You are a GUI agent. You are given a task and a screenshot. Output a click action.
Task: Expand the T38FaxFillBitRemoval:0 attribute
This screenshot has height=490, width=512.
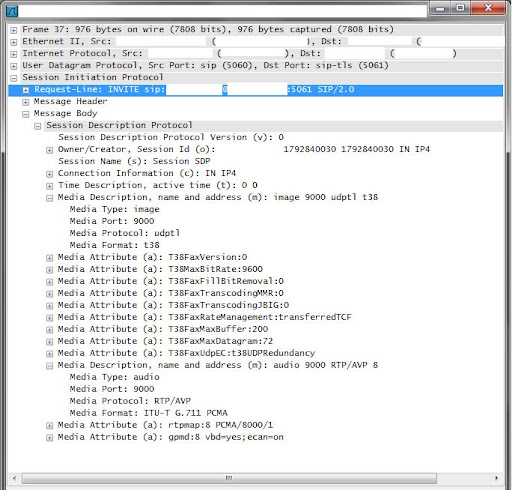(49, 282)
